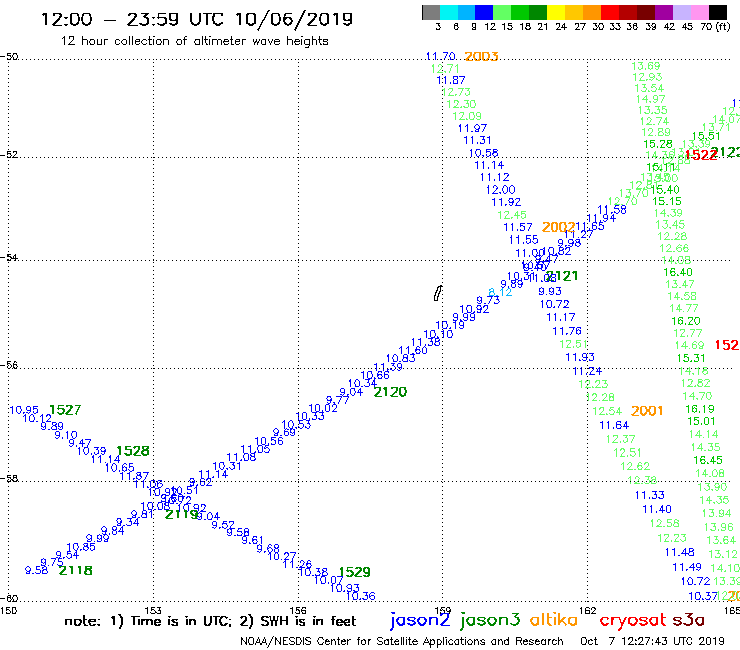Click the green pass time label '2121'
This screenshot has width=740, height=650.
tap(562, 276)
